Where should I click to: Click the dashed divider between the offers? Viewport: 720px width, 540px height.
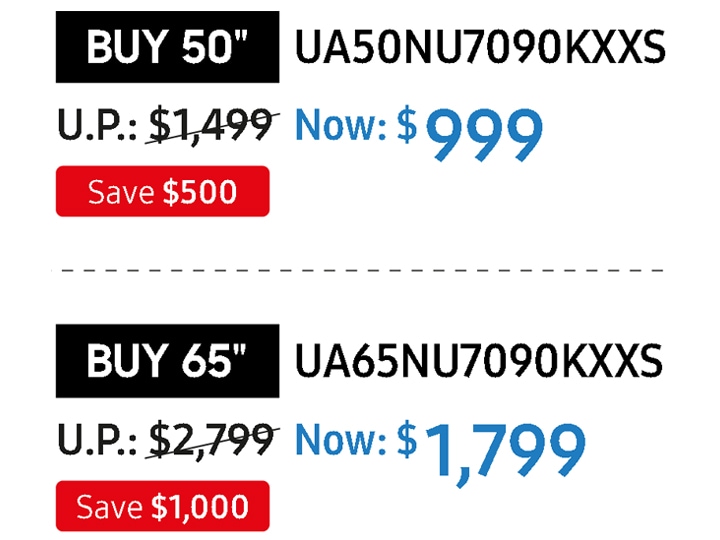358,270
